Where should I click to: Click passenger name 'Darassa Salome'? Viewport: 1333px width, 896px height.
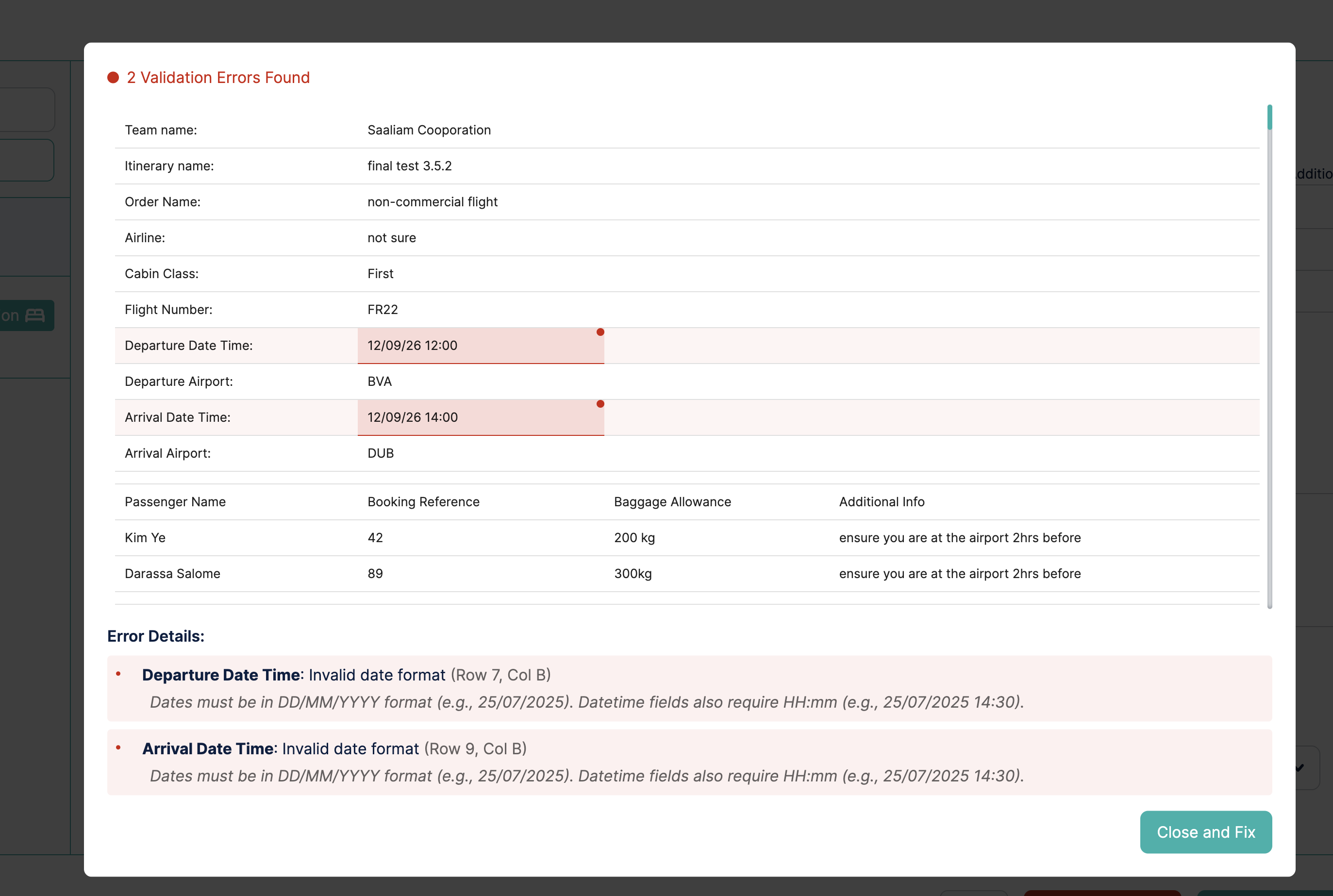(x=172, y=574)
